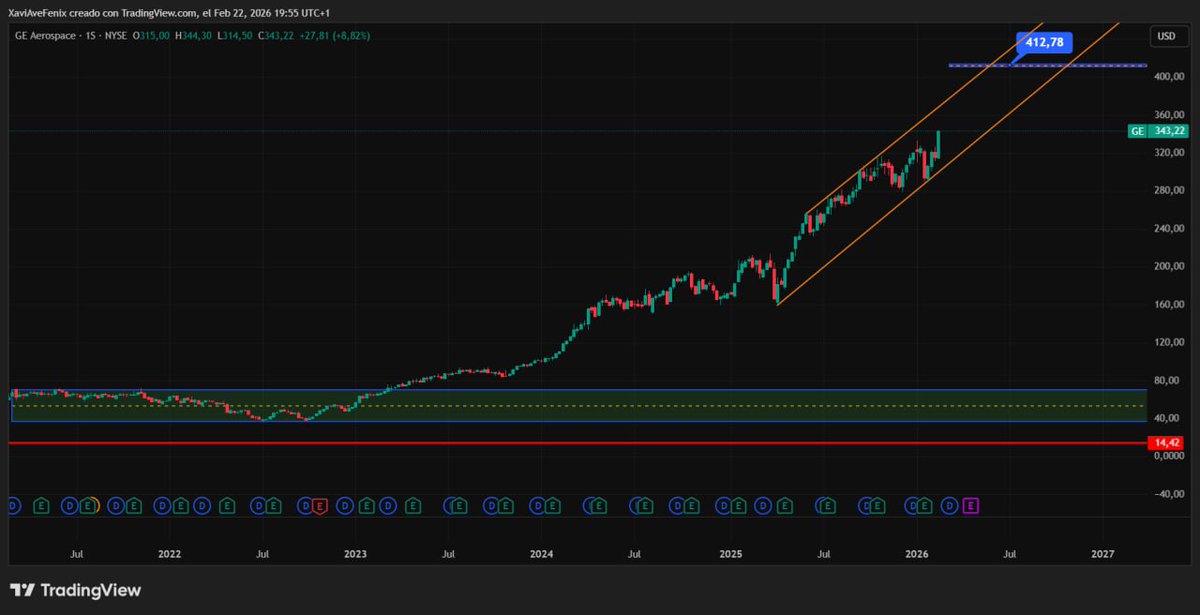Select the 412,78 target price label
1200x615 pixels.
[1045, 42]
